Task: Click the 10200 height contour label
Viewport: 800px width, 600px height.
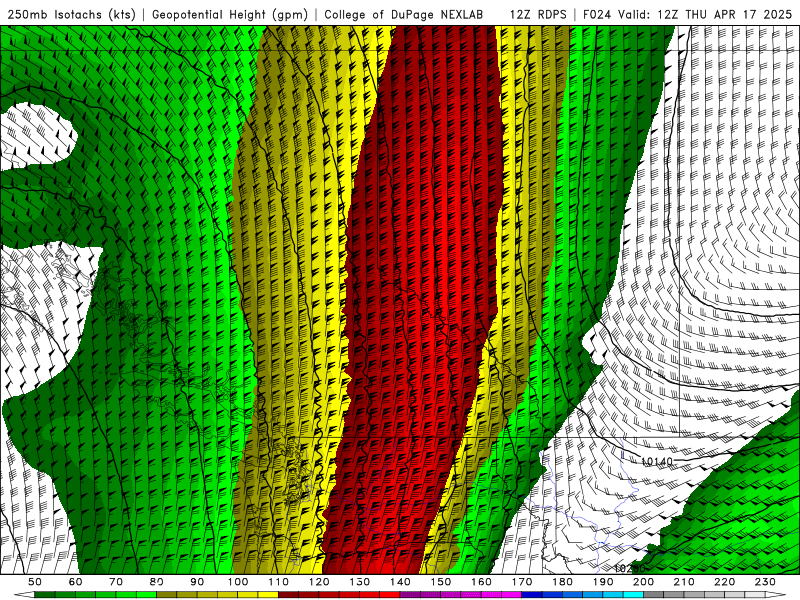Action: pyautogui.click(x=629, y=568)
